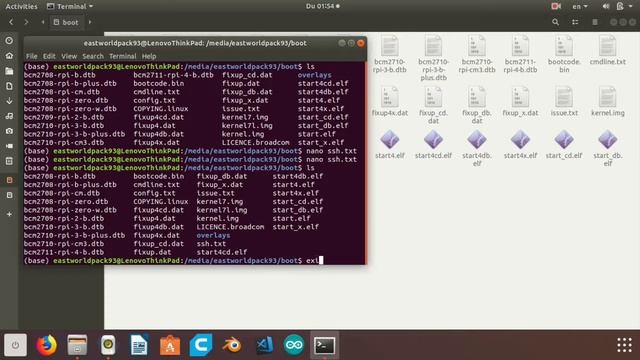The width and height of the screenshot is (640, 360).
Task: Toggle list view icon in Files toolbar
Action: coord(575,22)
